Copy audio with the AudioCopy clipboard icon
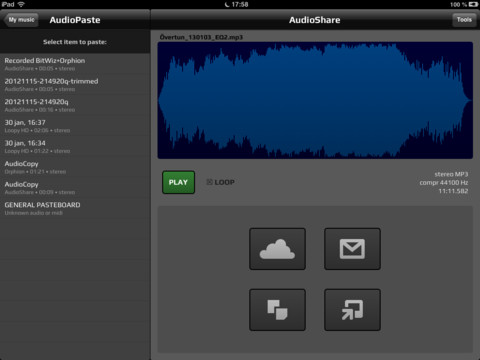Image resolution: width=480 pixels, height=360 pixels. click(277, 310)
